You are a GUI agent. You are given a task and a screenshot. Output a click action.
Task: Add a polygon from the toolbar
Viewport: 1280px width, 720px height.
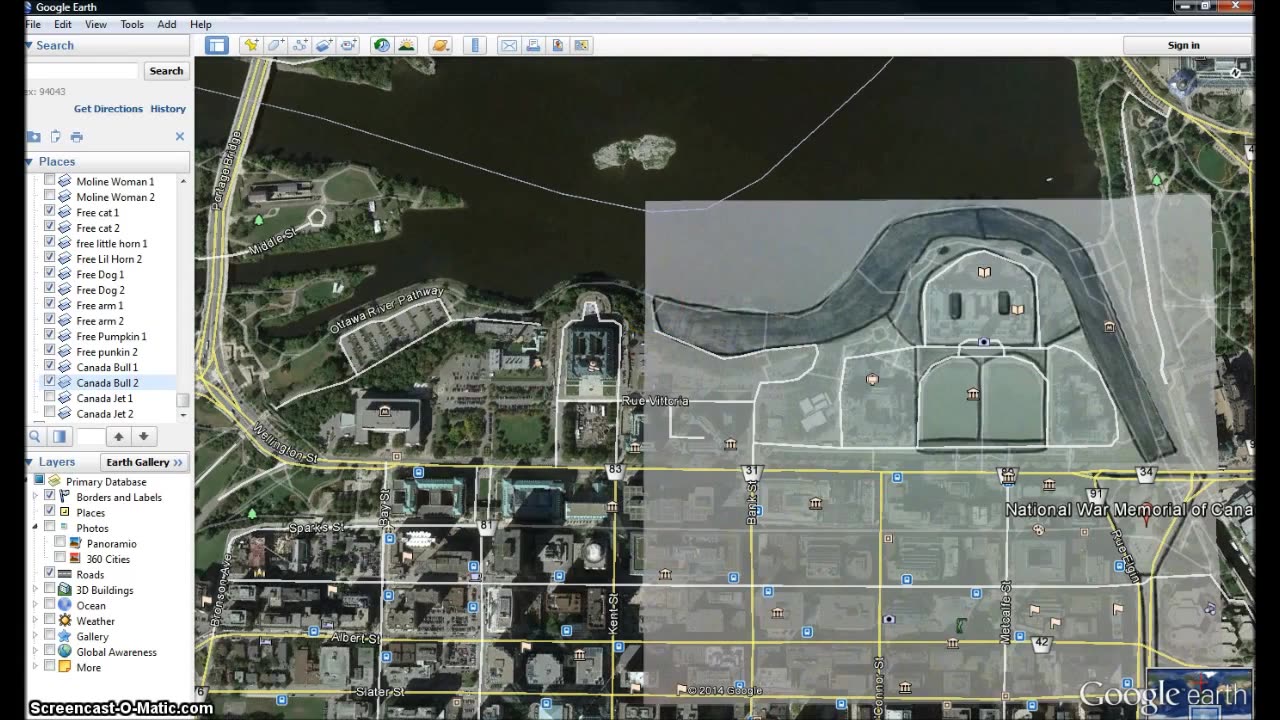275,45
